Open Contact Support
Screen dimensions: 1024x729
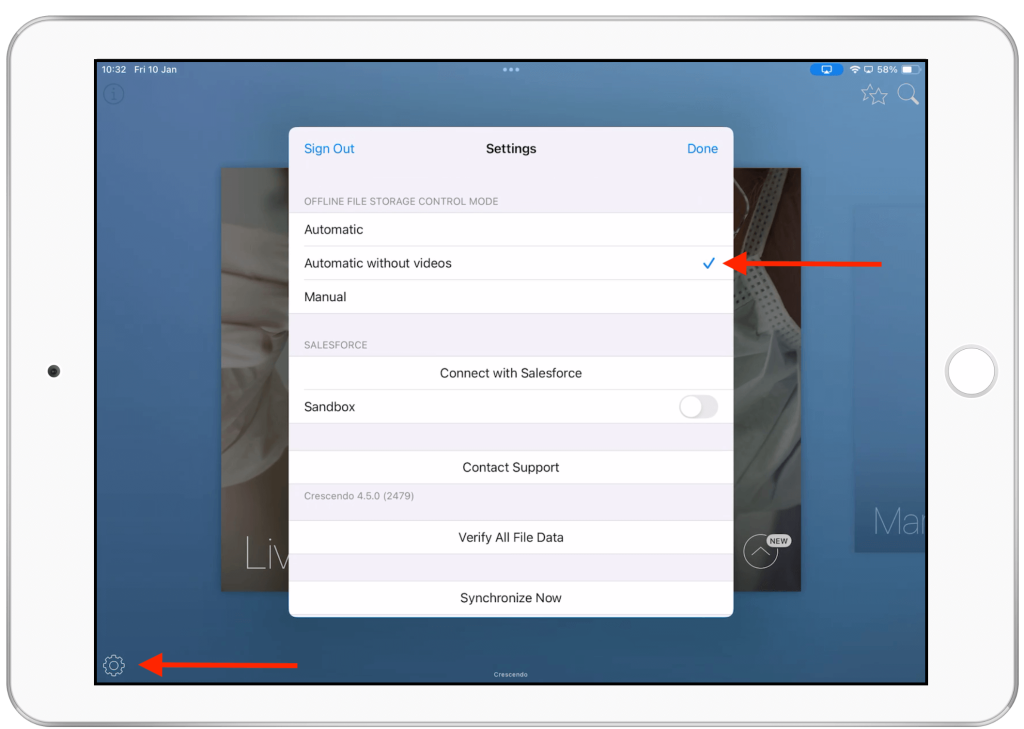511,466
